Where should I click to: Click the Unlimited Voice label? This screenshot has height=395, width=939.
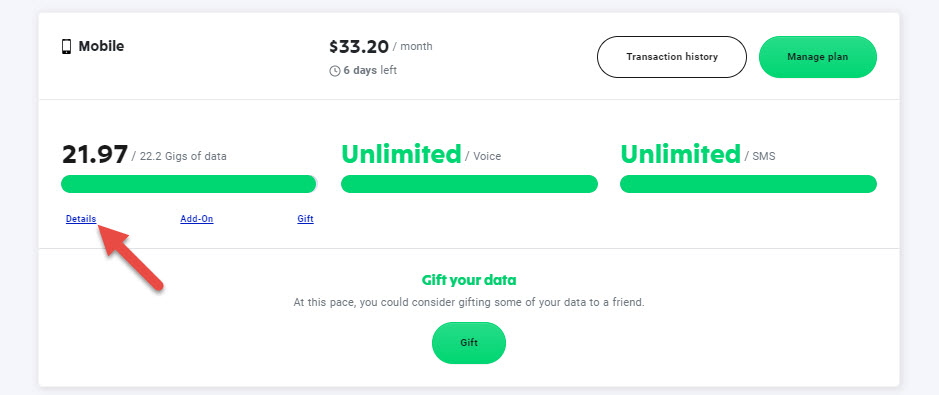point(421,154)
